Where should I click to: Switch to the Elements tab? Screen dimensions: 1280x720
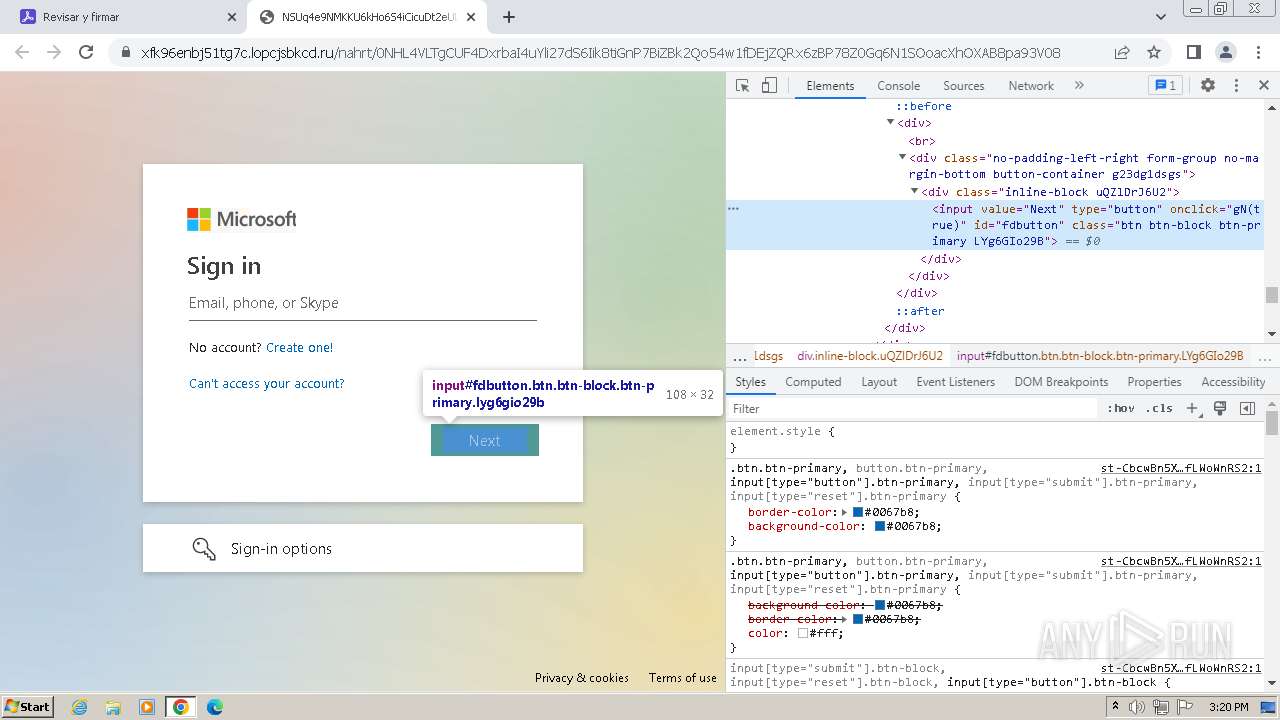[x=830, y=86]
